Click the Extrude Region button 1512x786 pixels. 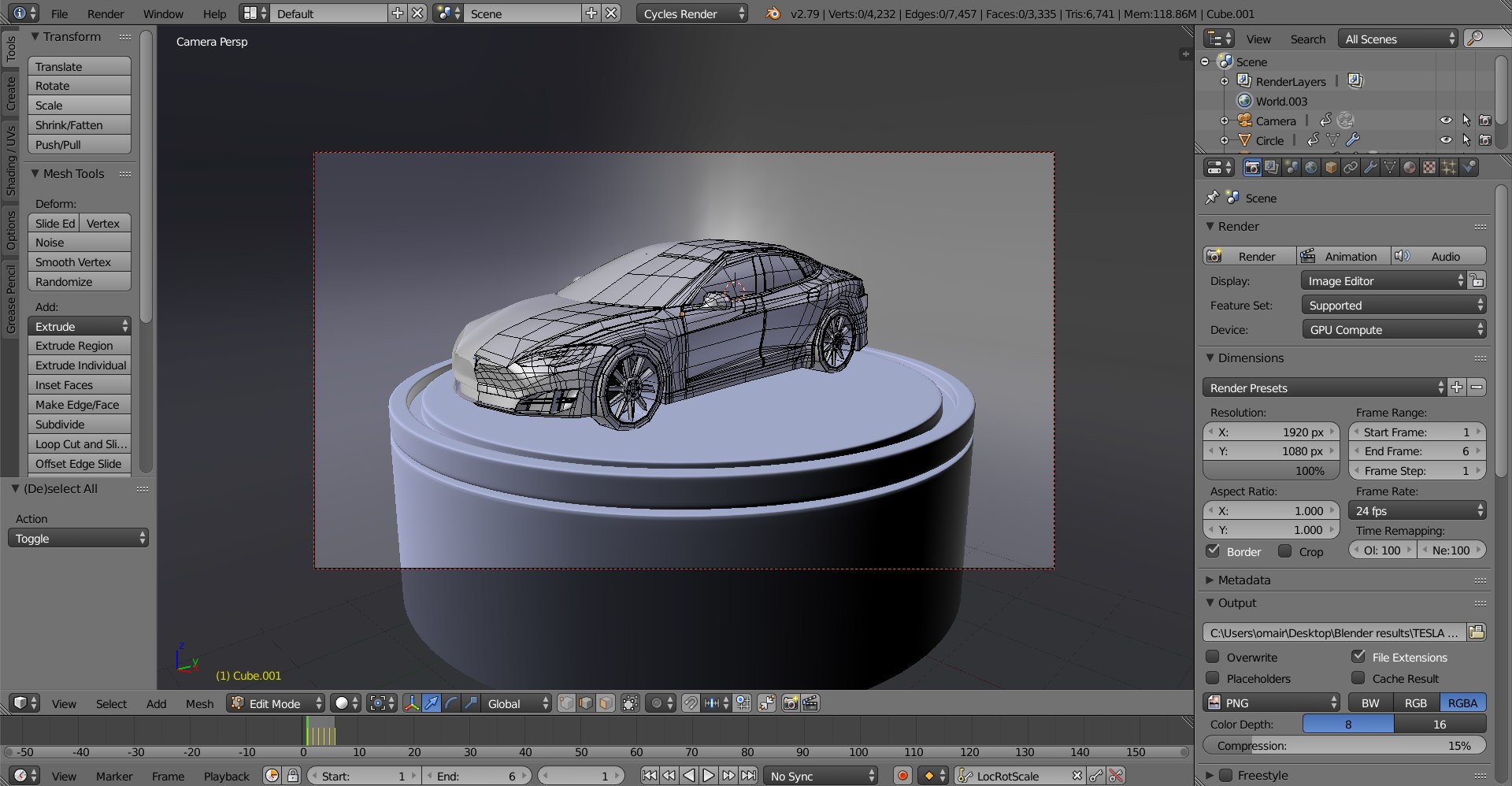click(79, 346)
